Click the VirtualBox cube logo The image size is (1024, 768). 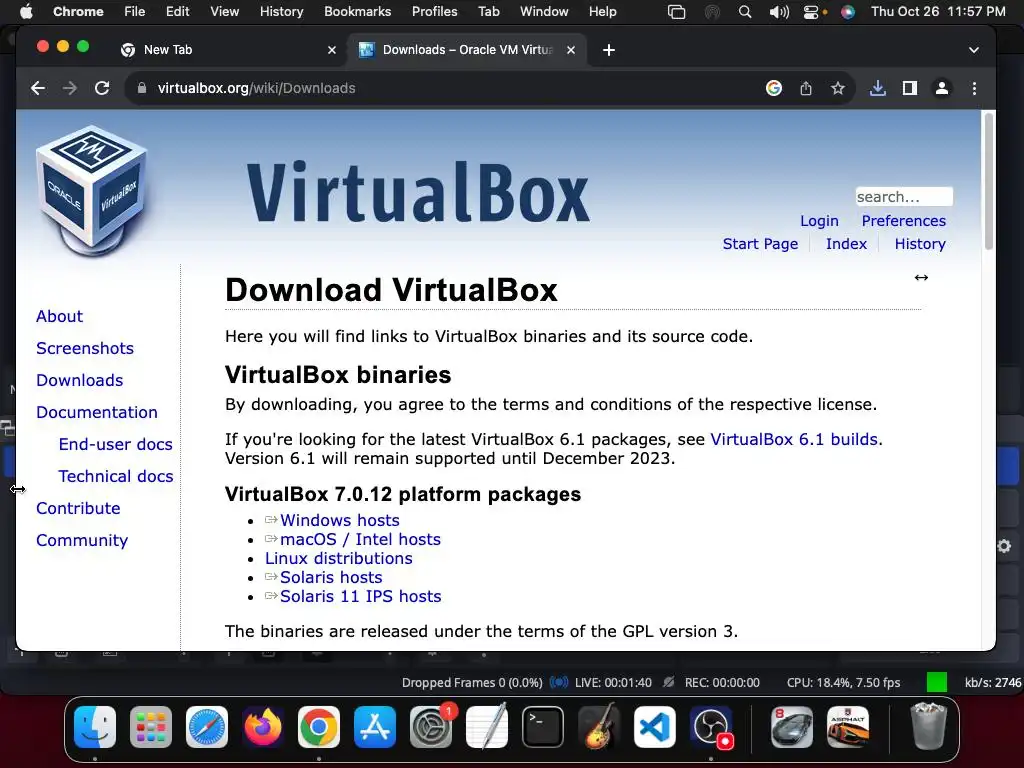click(x=91, y=189)
